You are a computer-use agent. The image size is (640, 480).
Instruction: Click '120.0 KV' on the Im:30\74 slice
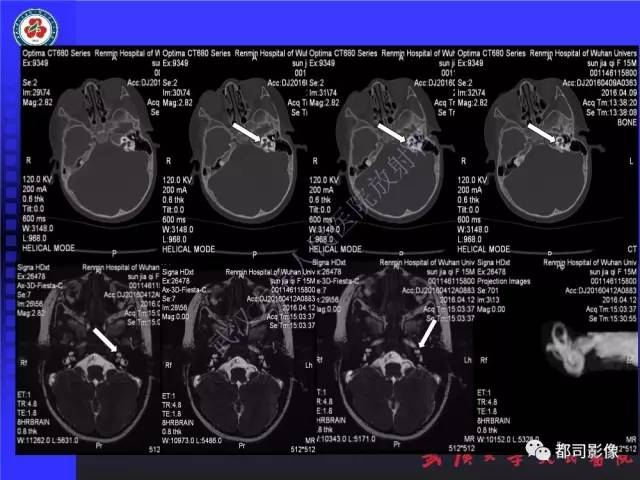pyautogui.click(x=178, y=180)
